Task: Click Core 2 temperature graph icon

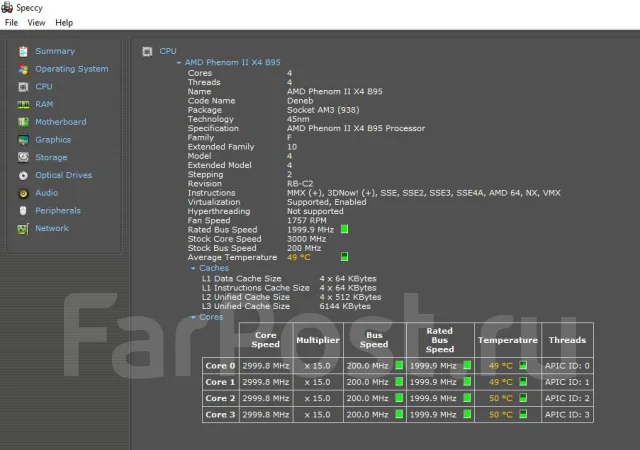Action: (x=523, y=397)
